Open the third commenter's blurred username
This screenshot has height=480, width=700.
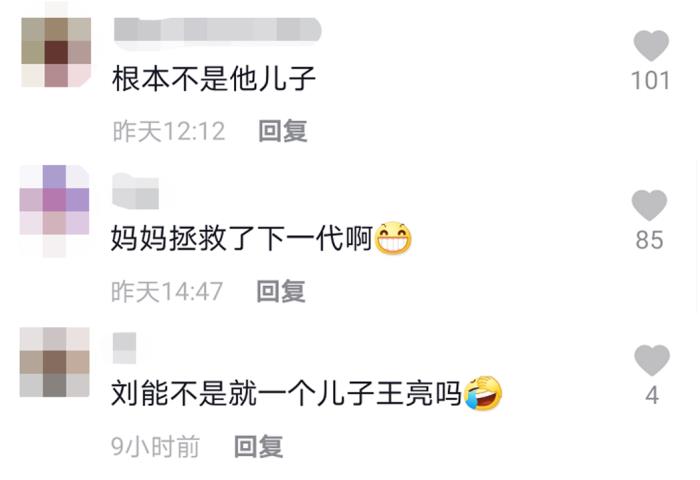click(x=124, y=348)
